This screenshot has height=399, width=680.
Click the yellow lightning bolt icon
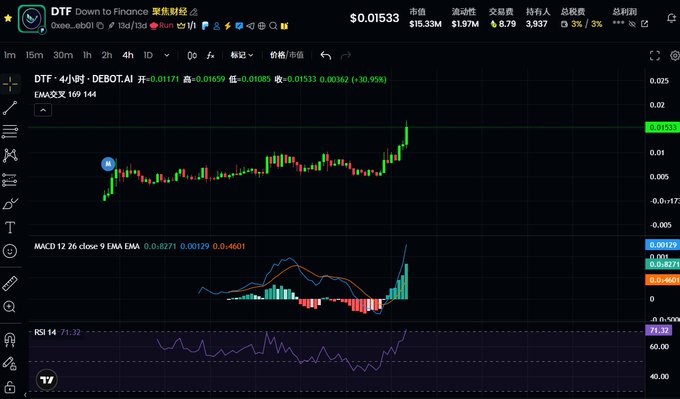228,26
